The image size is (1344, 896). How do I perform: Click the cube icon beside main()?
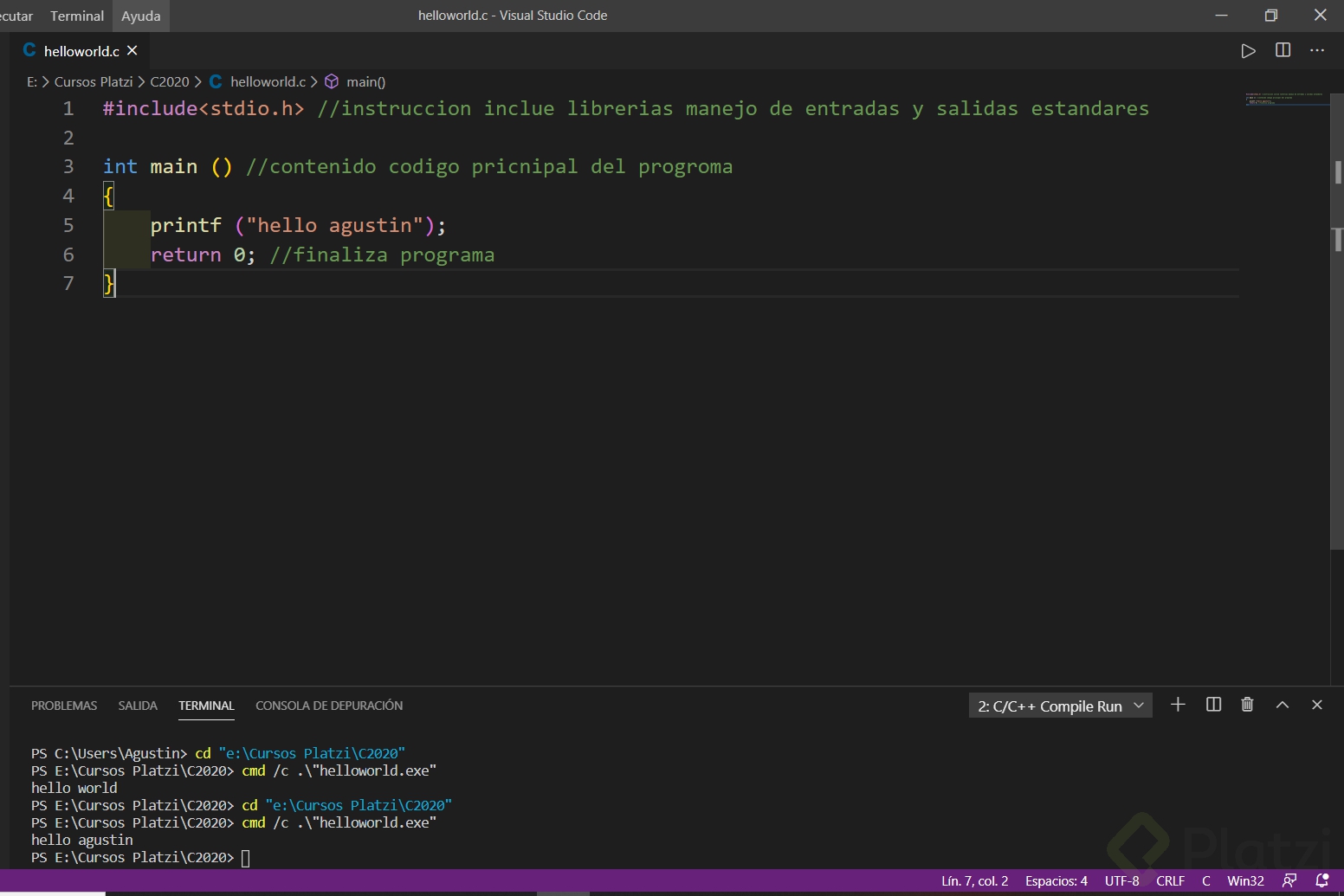click(332, 81)
